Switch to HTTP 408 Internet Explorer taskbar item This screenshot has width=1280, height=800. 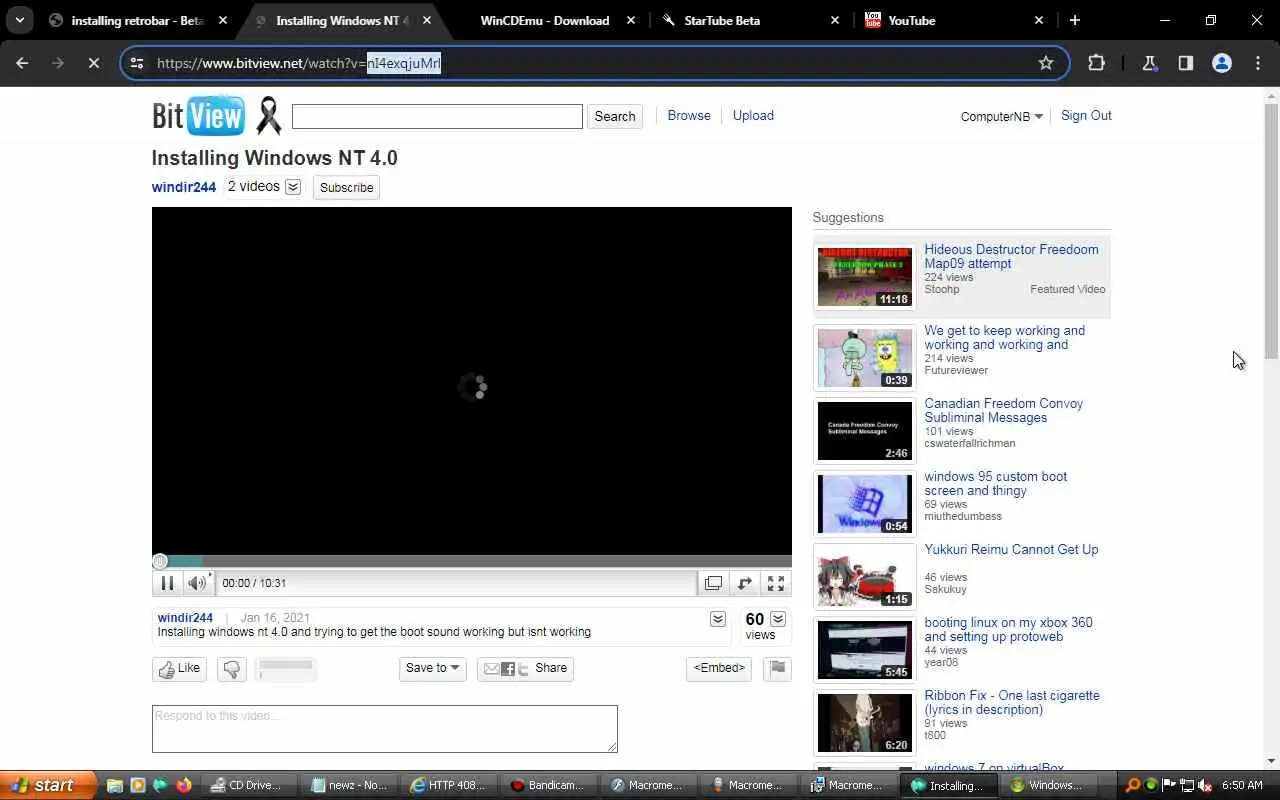pyautogui.click(x=449, y=785)
